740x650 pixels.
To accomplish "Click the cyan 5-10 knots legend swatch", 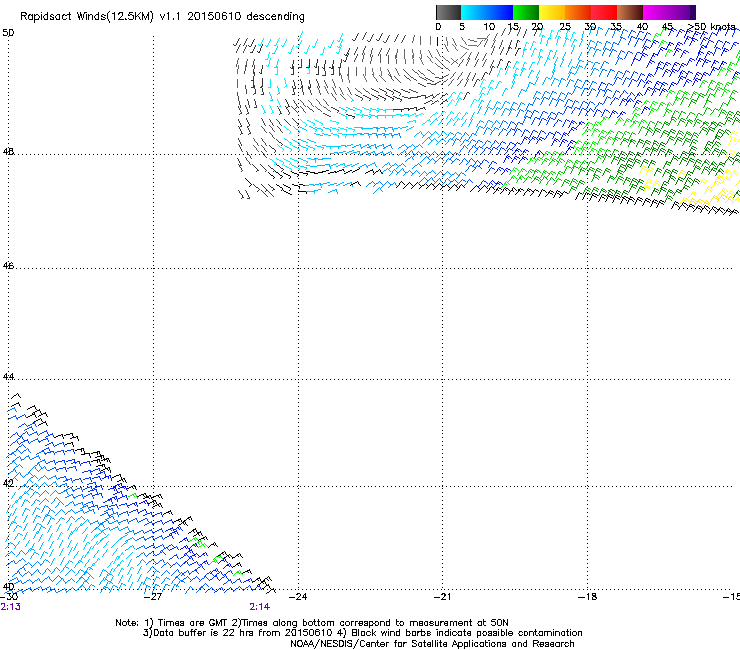I will click(x=474, y=12).
